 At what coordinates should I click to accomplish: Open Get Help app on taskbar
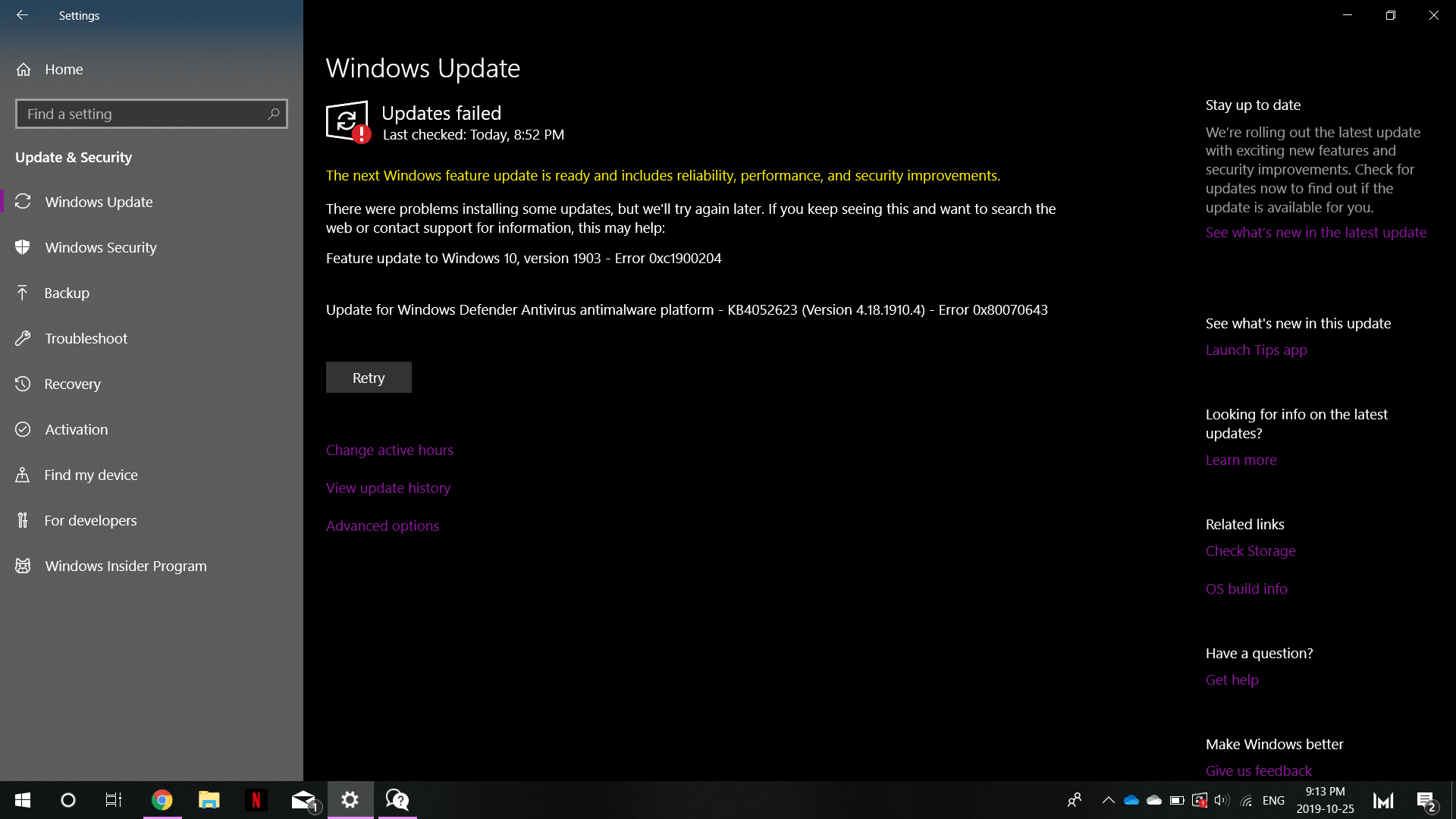click(x=397, y=800)
